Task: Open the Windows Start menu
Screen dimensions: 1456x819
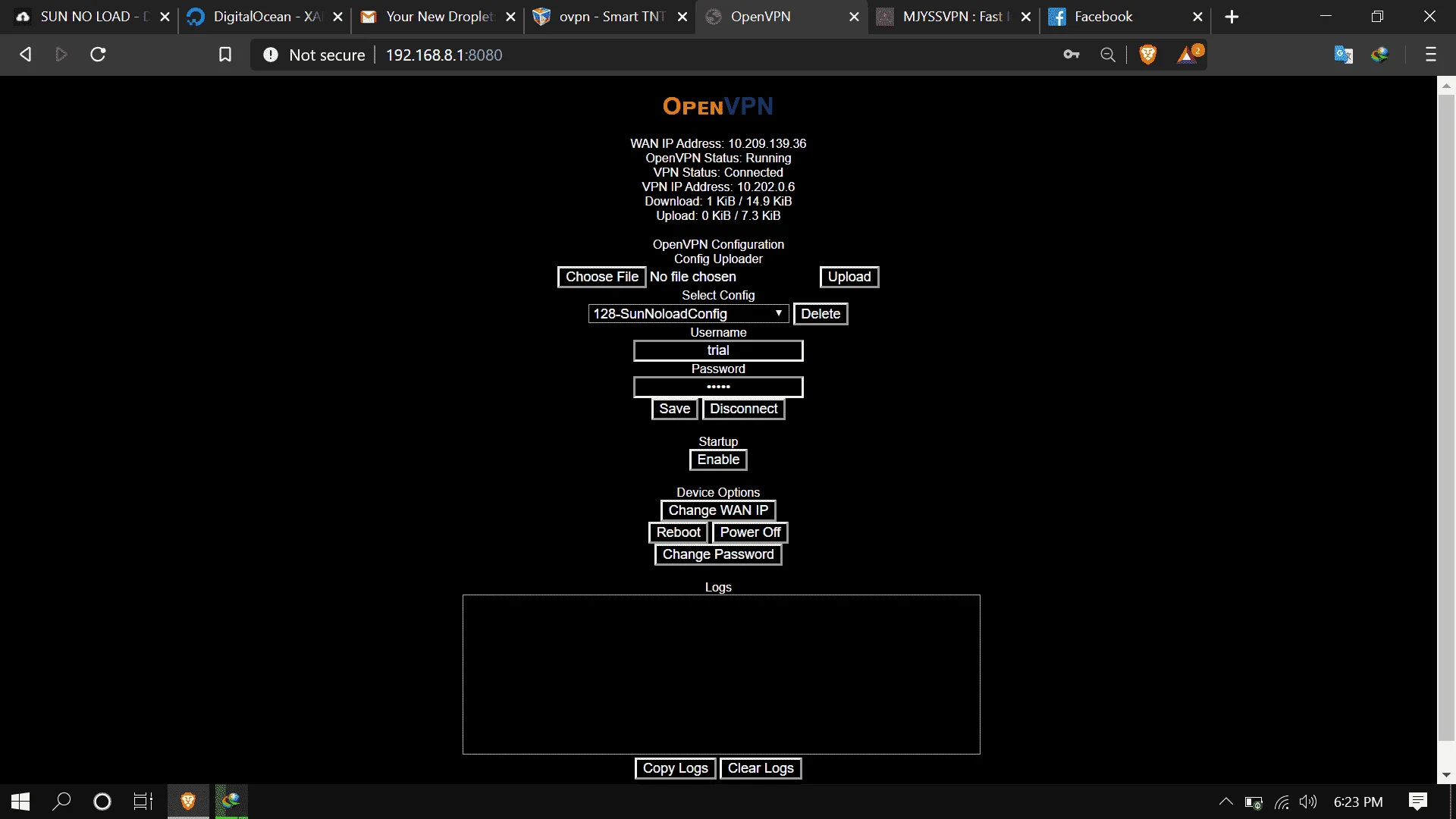Action: (x=20, y=802)
